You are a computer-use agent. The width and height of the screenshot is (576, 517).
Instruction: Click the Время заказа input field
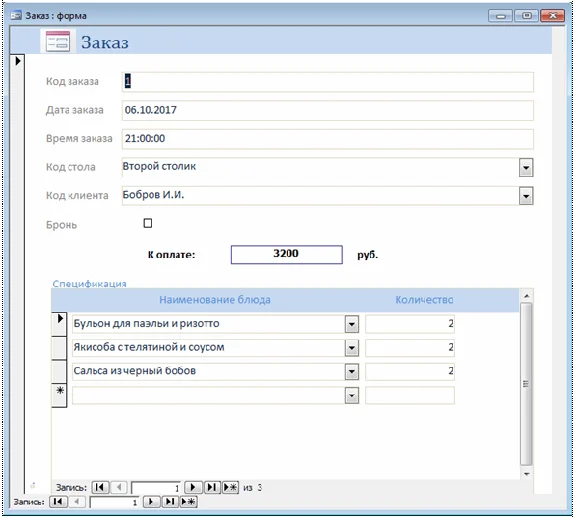pyautogui.click(x=327, y=139)
